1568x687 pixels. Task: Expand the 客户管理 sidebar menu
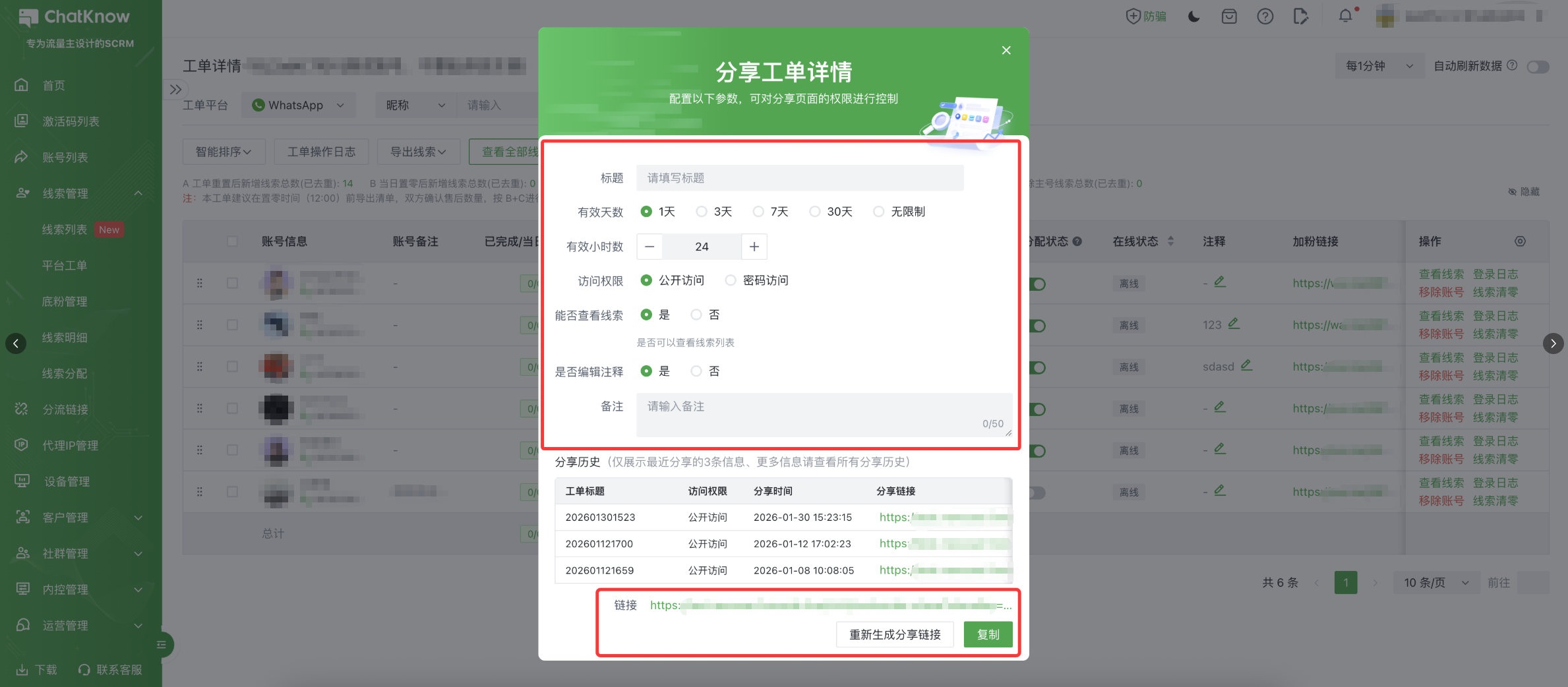coord(79,518)
